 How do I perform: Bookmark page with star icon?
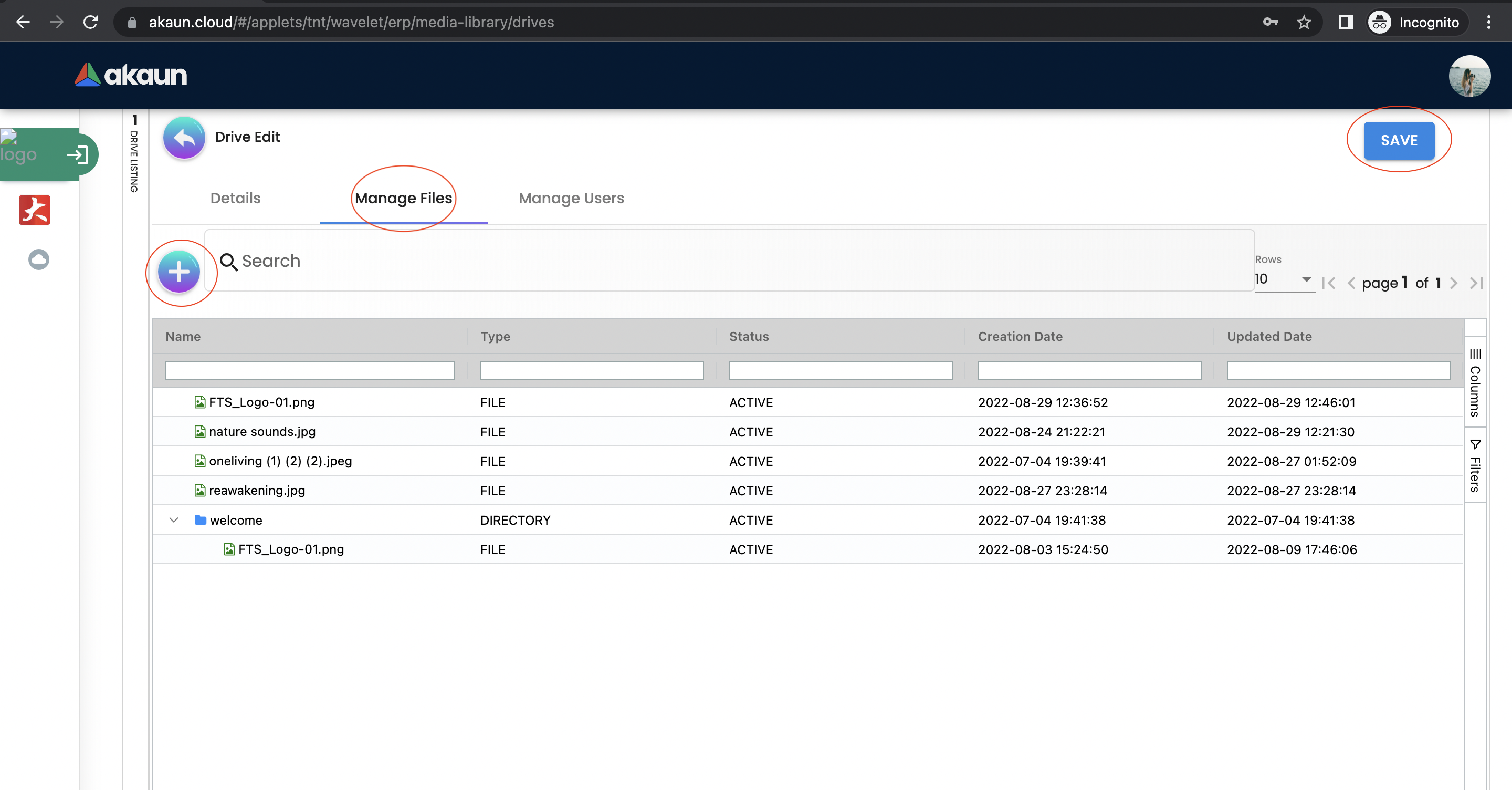(1304, 22)
